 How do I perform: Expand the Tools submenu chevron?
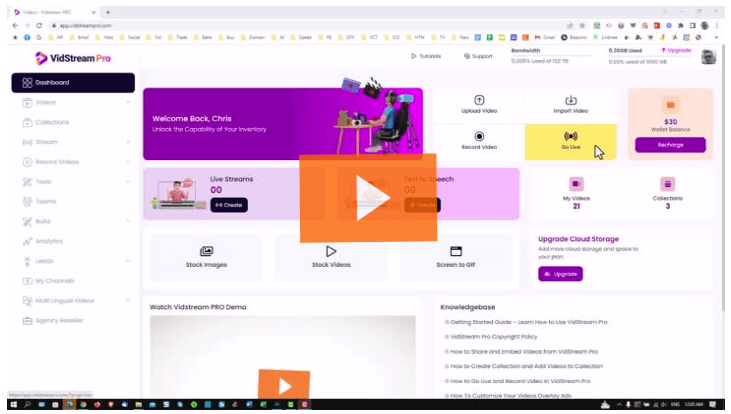(128, 182)
